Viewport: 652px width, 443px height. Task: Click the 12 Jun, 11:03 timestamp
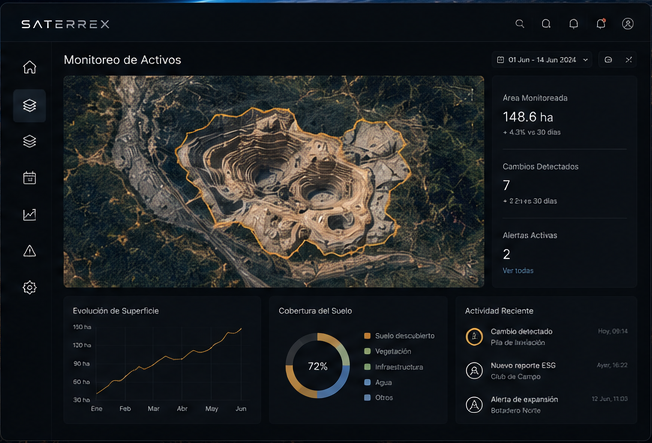610,399
